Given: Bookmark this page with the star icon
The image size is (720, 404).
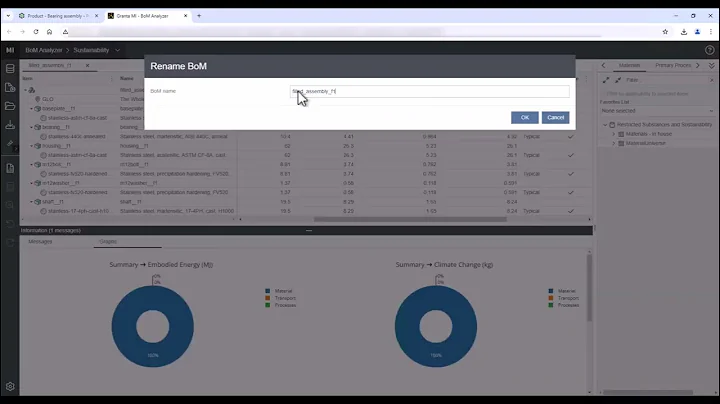Looking at the screenshot, I should point(665,32).
